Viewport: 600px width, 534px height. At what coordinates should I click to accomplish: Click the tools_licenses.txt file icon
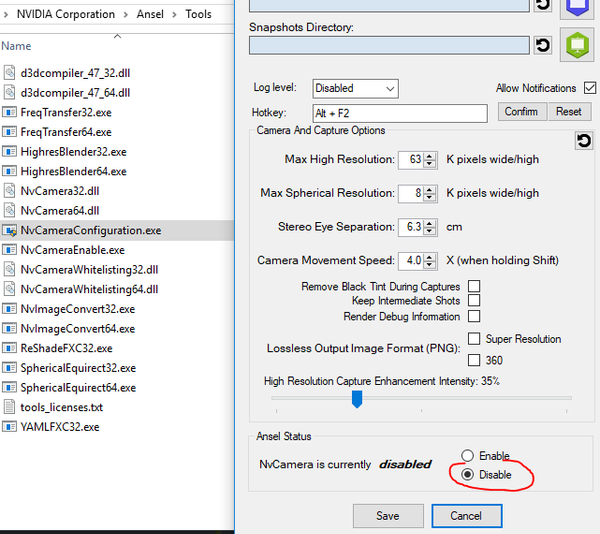tap(9, 407)
